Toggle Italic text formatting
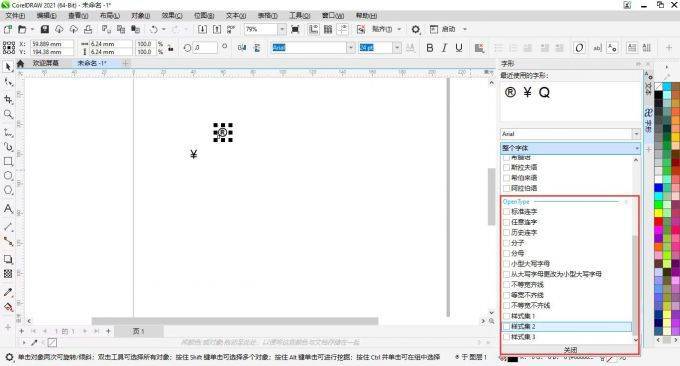Screen dimensions: 680x366 point(444,48)
